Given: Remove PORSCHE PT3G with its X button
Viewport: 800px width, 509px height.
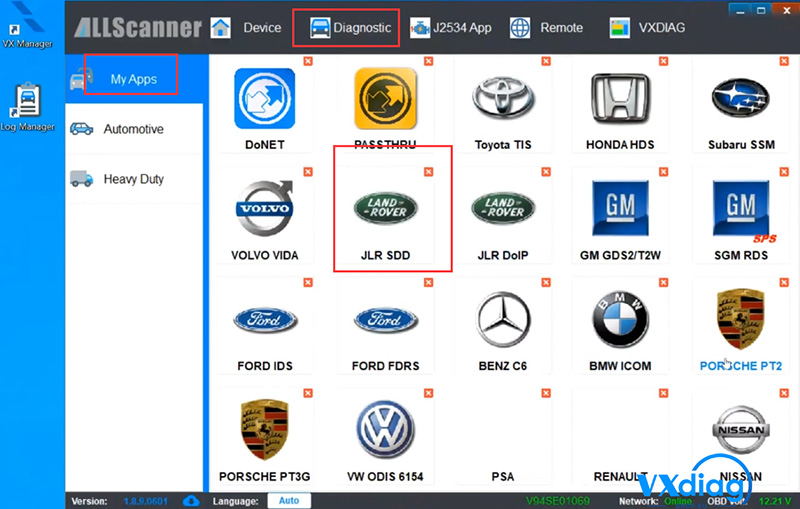Looking at the screenshot, I should 308,393.
